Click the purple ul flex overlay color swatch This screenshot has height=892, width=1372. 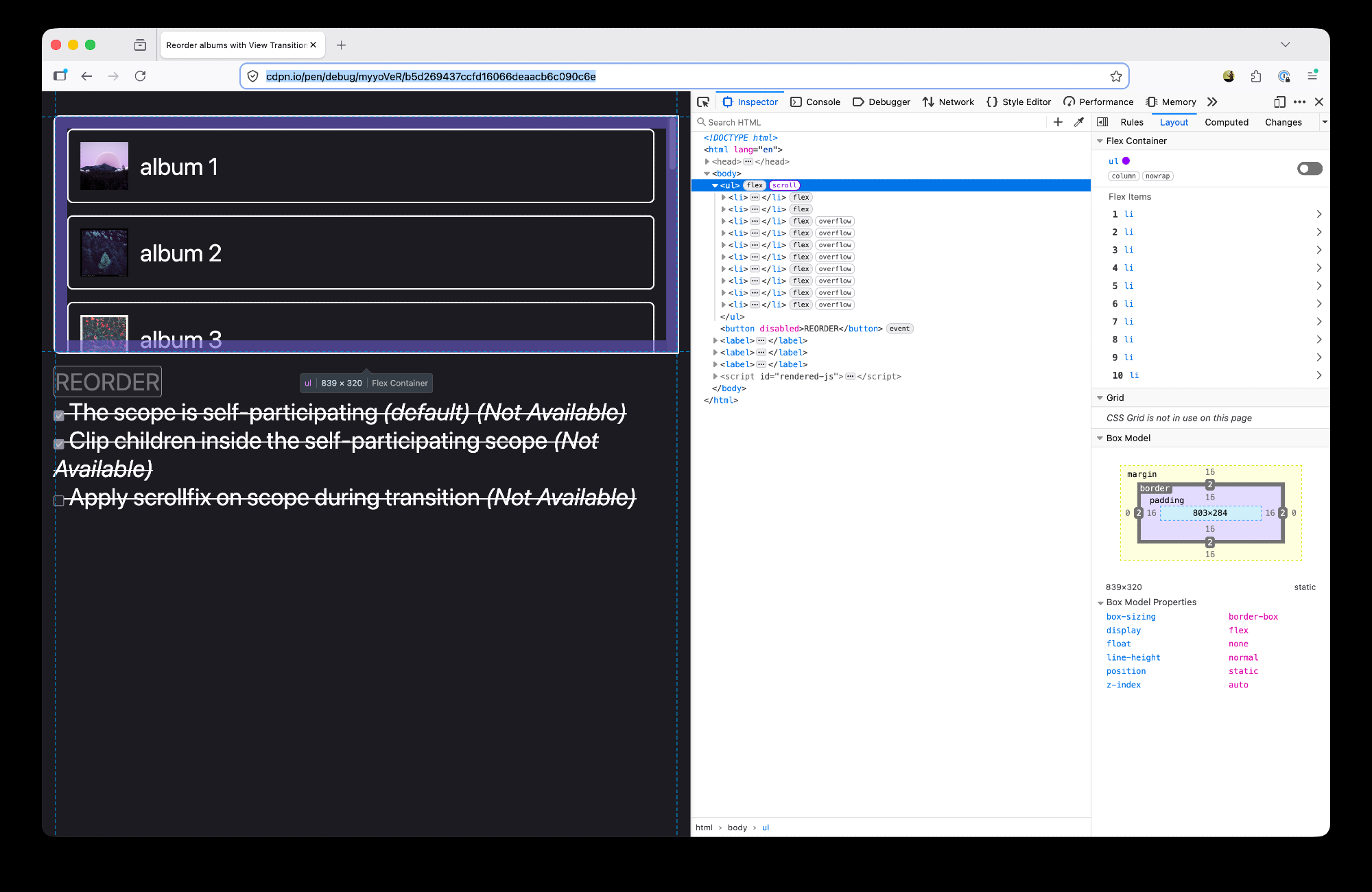[x=1126, y=161]
